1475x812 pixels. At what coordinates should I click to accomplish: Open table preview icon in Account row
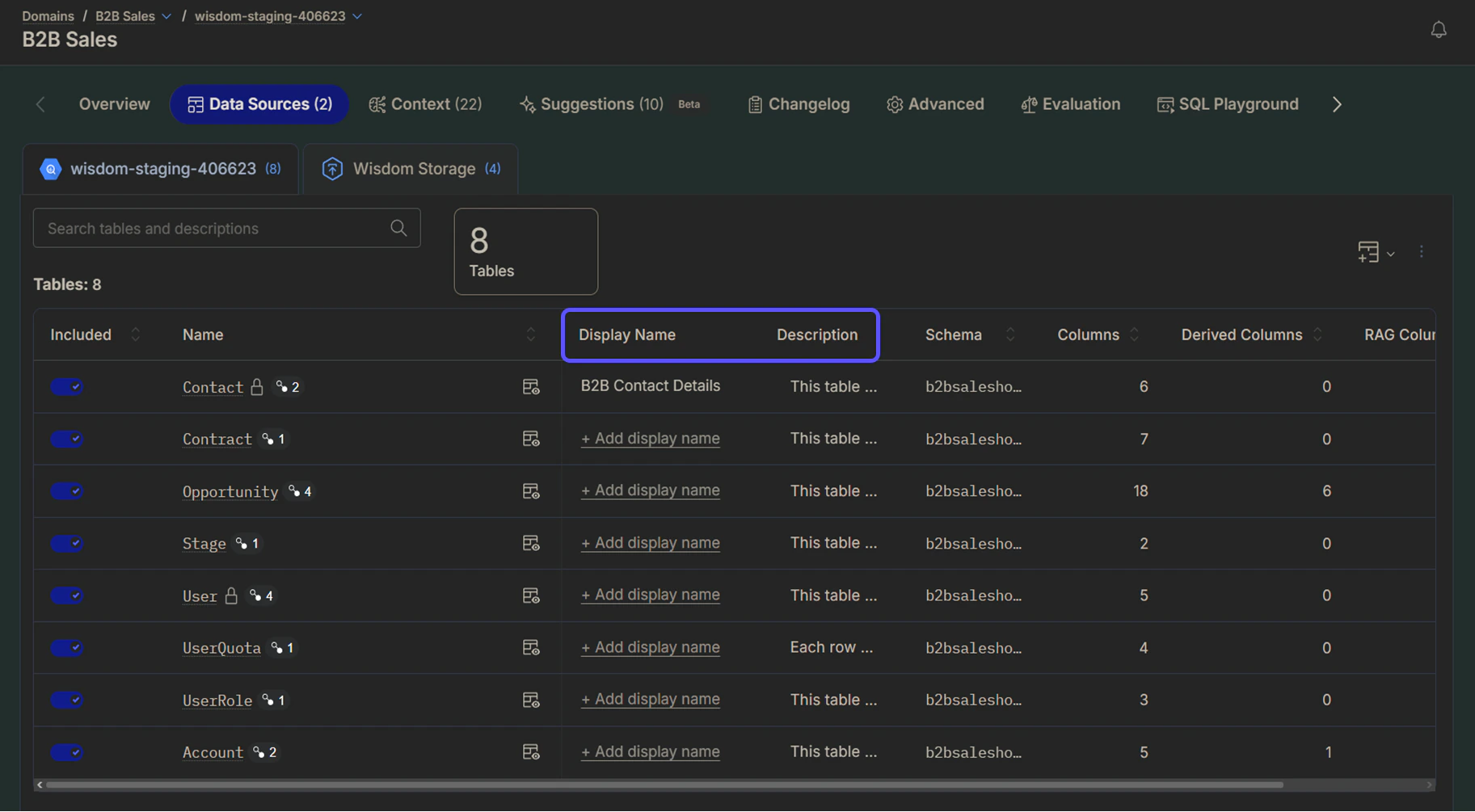tap(531, 752)
